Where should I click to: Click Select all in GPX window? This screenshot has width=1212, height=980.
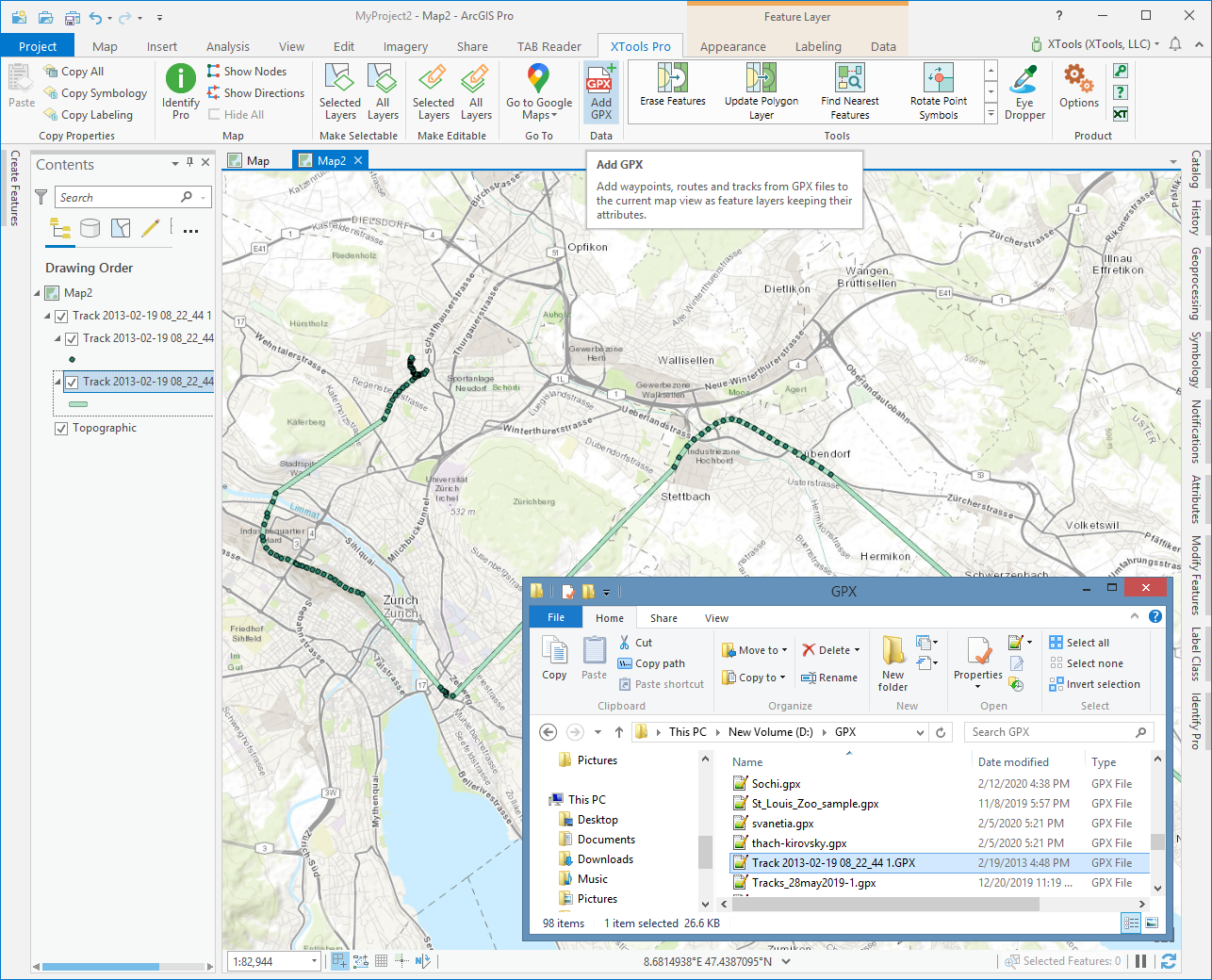click(x=1079, y=643)
